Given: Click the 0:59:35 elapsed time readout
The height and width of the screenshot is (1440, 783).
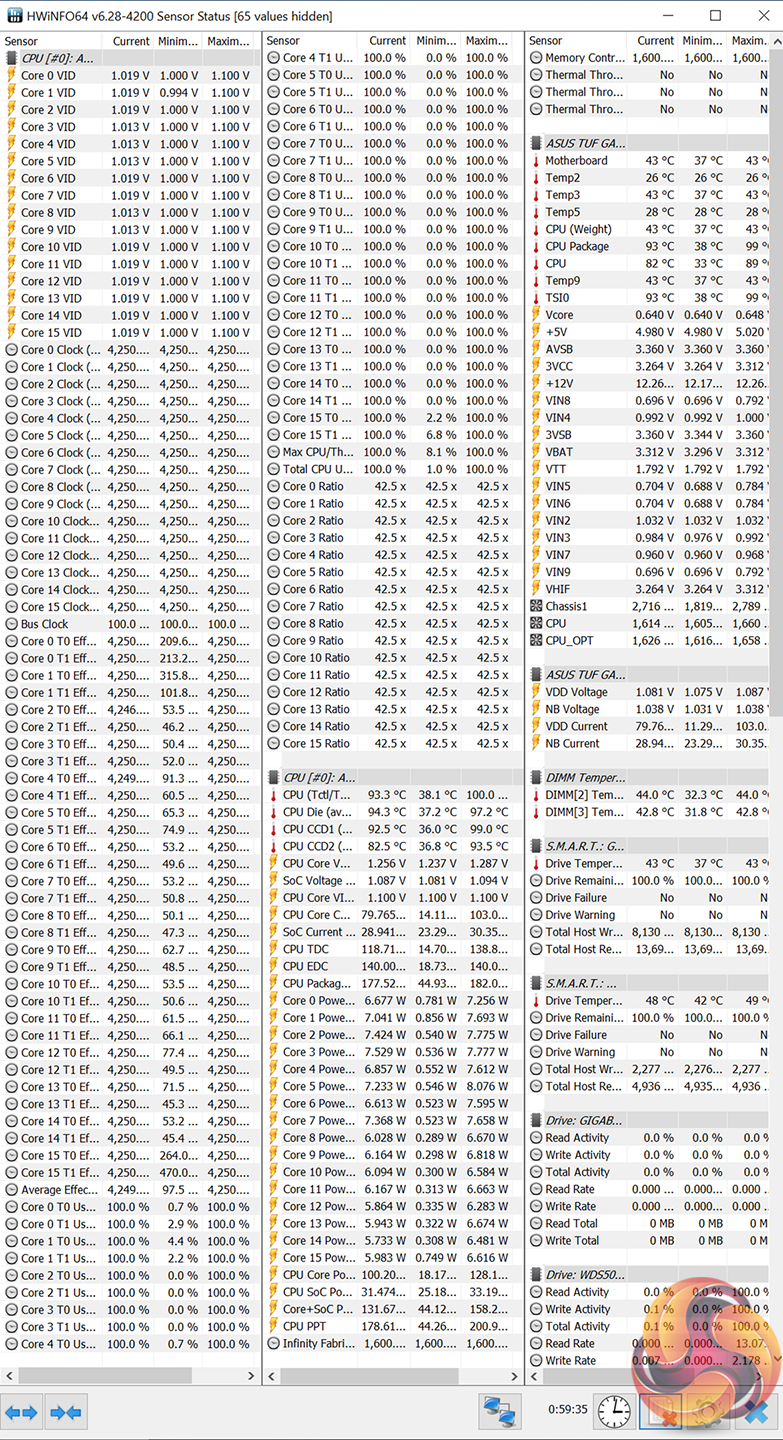Looking at the screenshot, I should tap(568, 1410).
